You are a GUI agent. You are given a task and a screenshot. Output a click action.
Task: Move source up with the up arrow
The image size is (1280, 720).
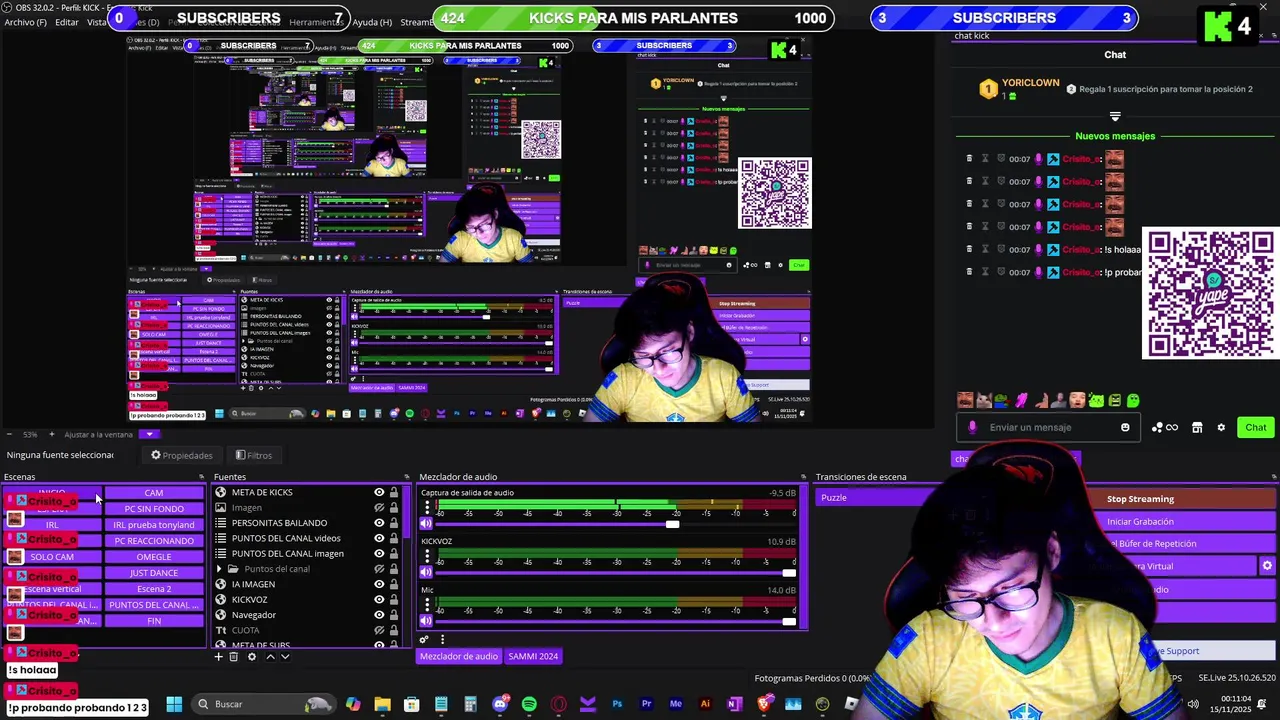270,657
